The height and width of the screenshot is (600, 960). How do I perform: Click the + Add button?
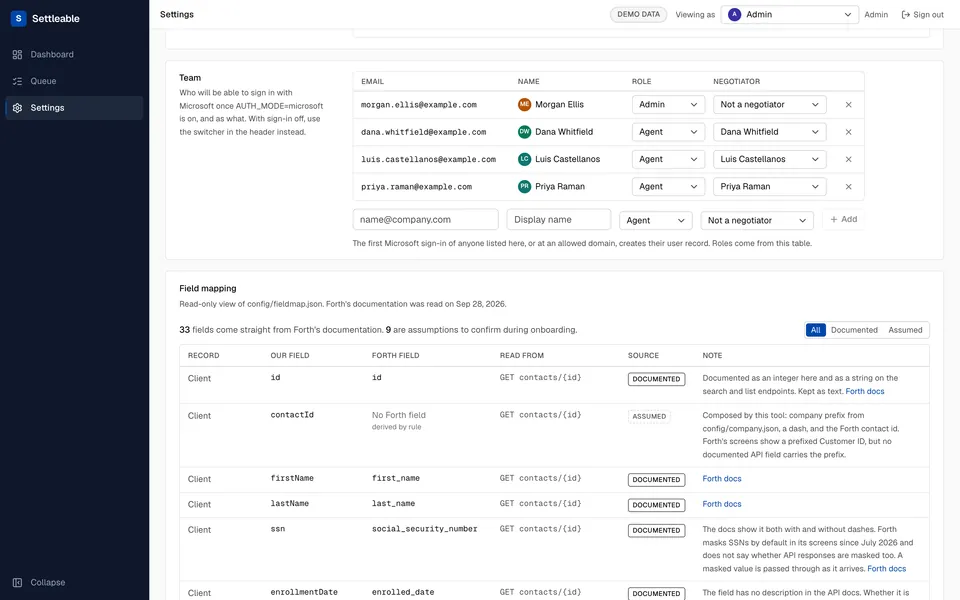click(x=844, y=219)
